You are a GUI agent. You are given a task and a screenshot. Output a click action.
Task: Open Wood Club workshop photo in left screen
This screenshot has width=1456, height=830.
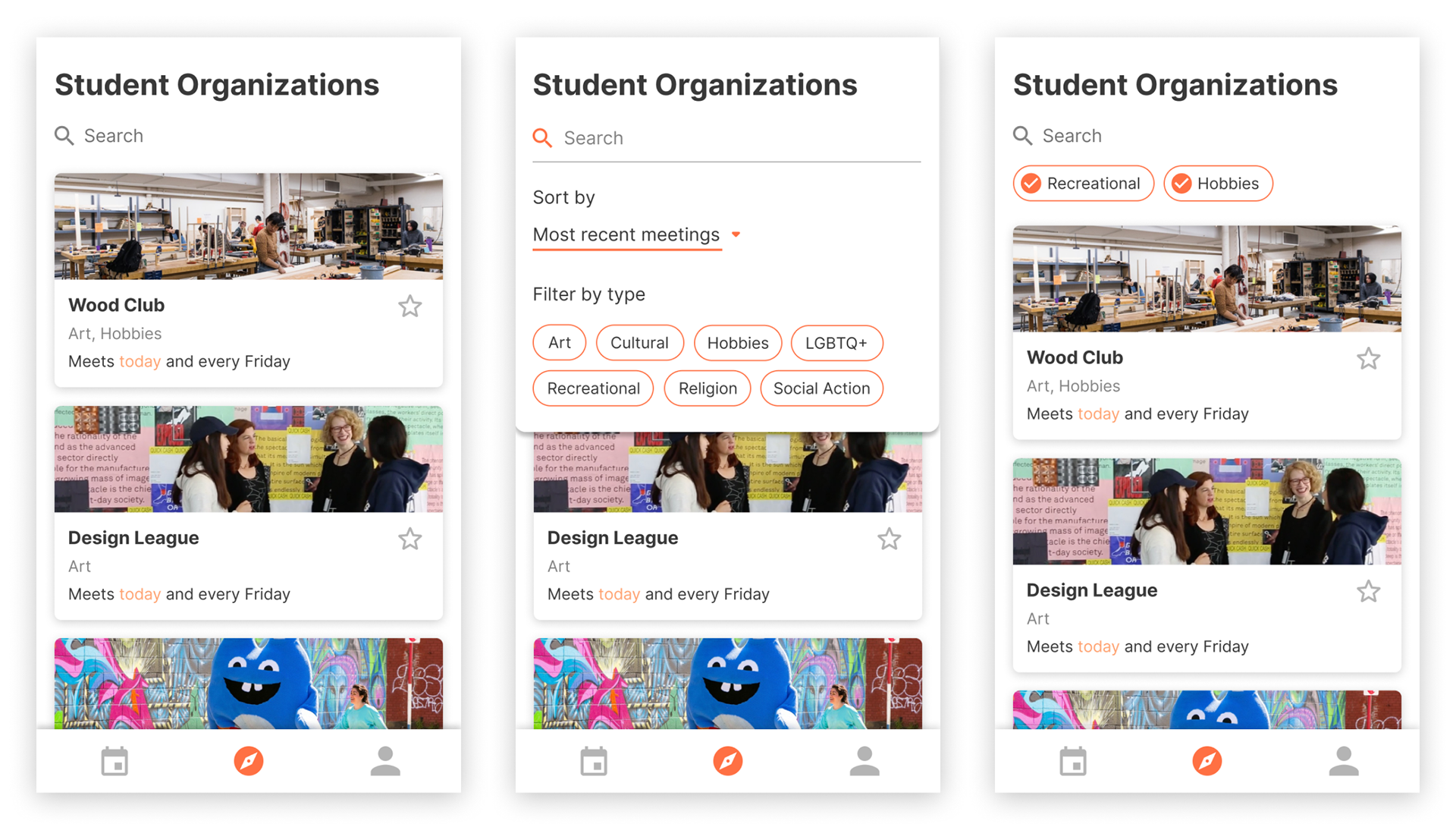coord(249,226)
